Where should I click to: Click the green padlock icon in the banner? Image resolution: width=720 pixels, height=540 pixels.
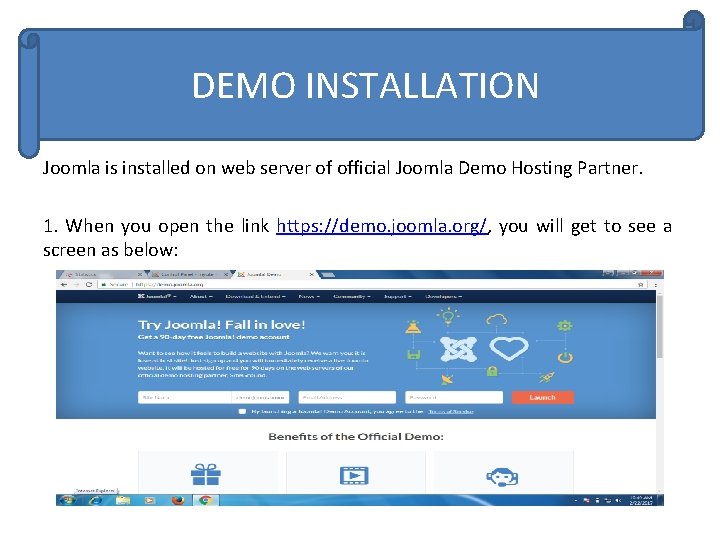point(492,371)
